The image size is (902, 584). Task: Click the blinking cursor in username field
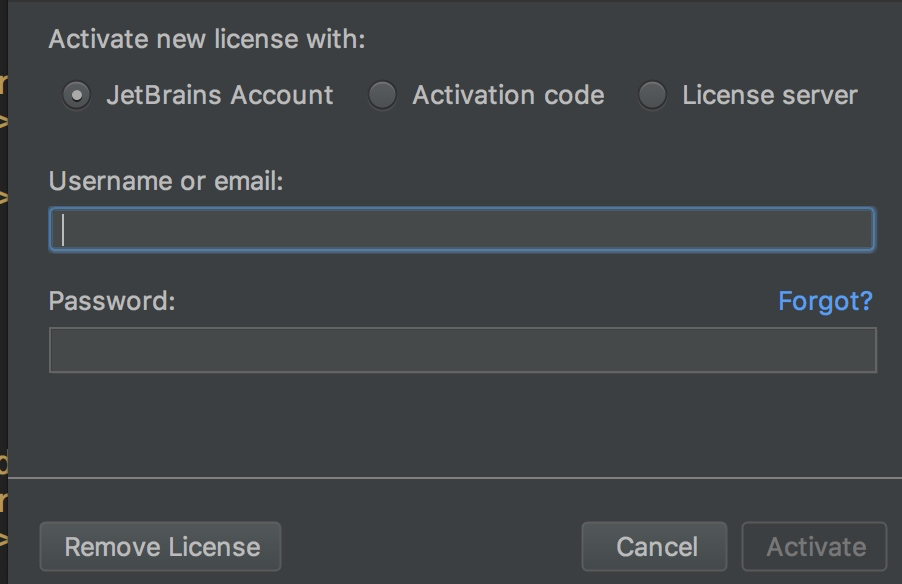[x=62, y=229]
